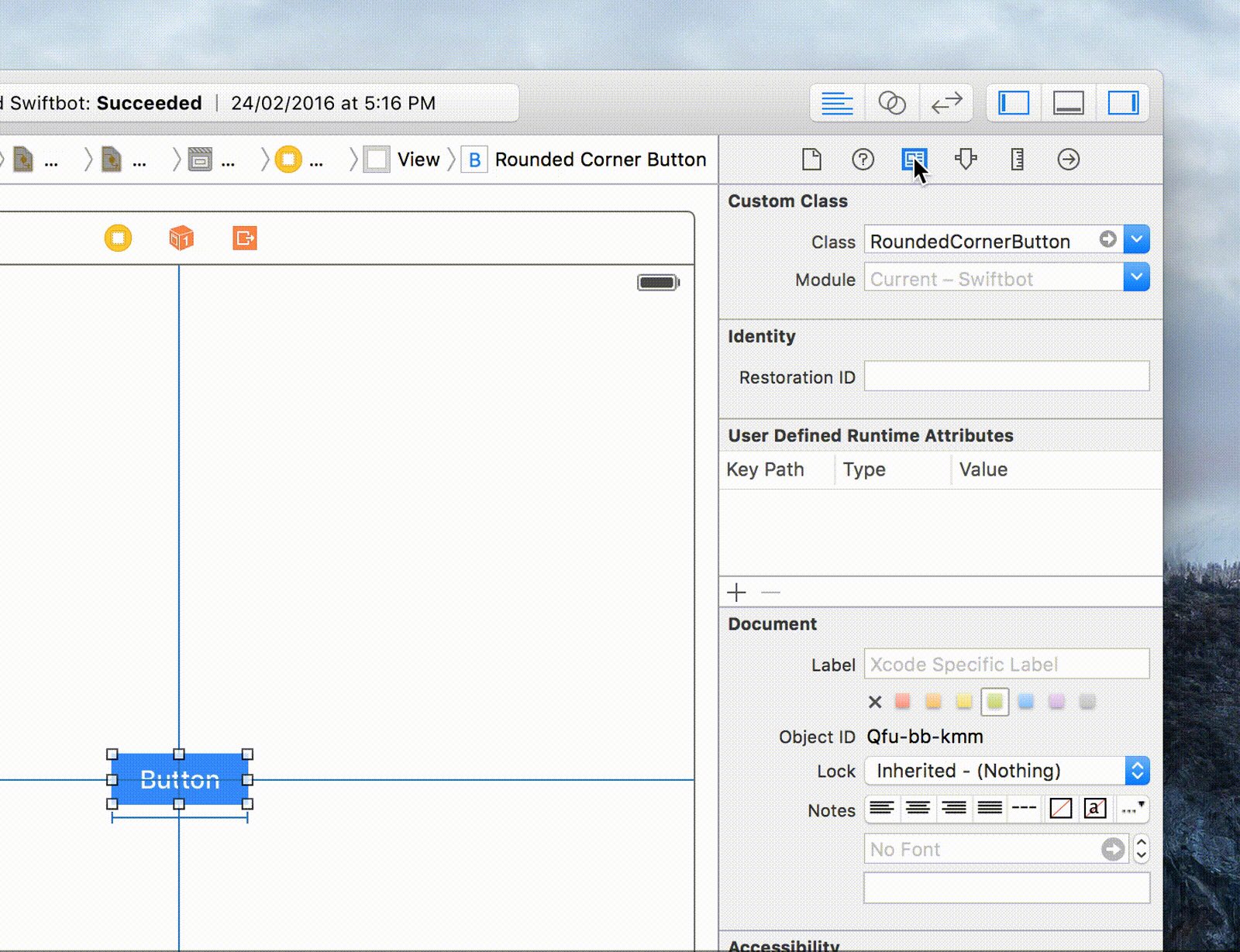Choose the red label color swatch
The image size is (1240, 952).
[x=902, y=702]
